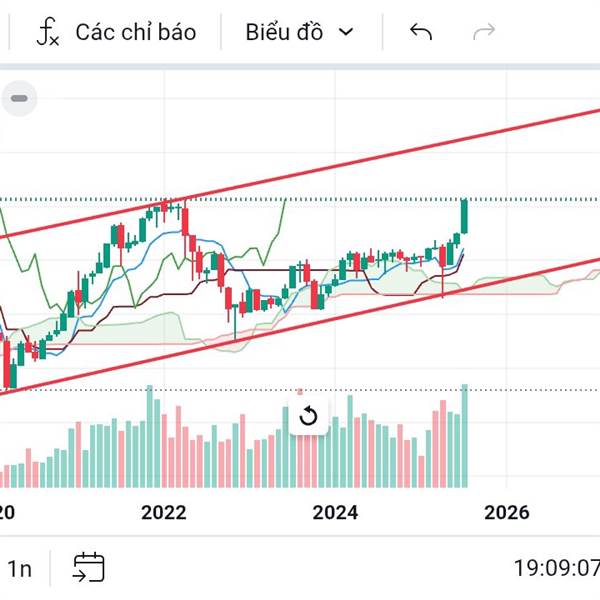Reset chart view with circular arrow button

(308, 416)
